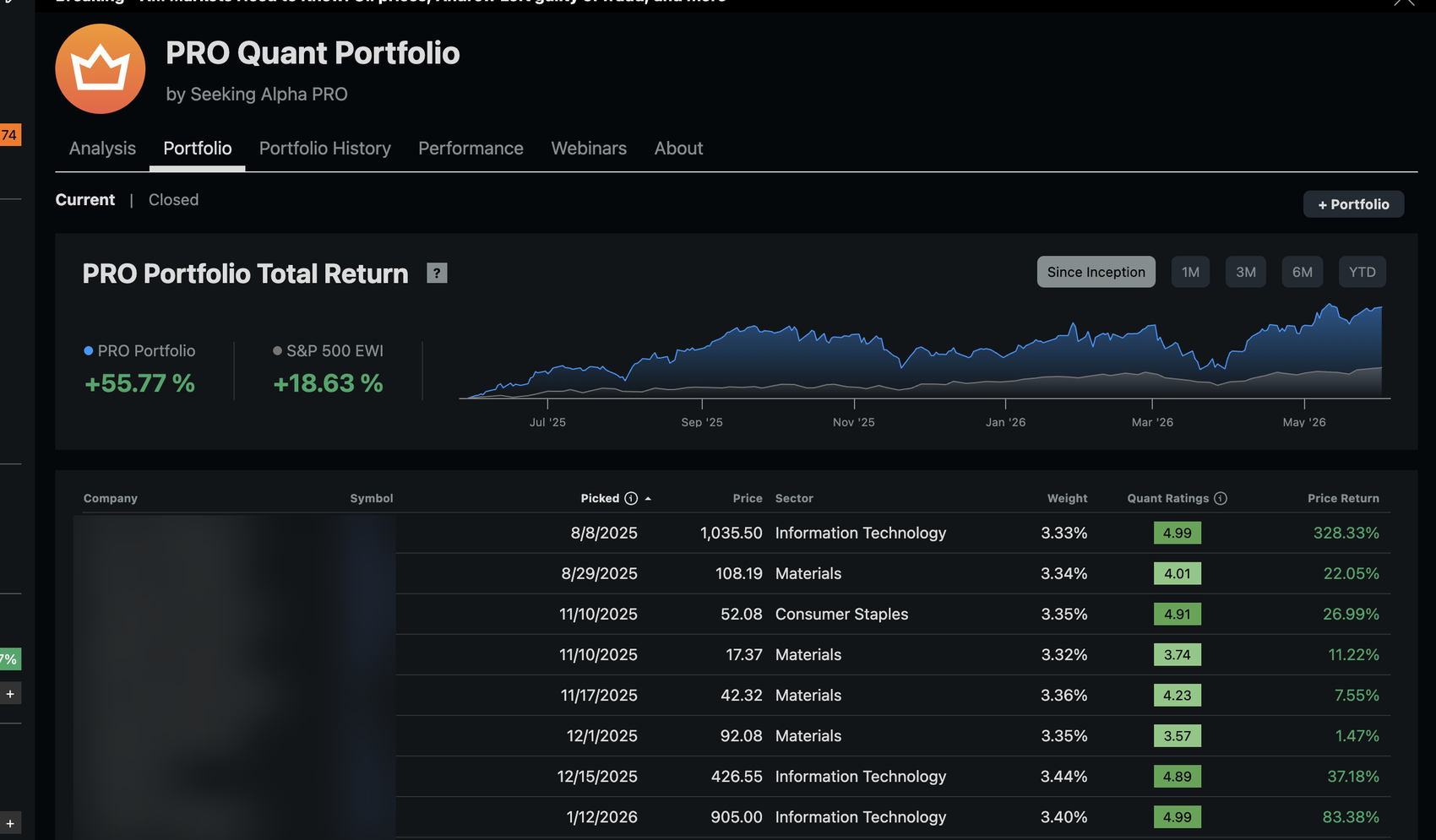Switch to the Portfolio History tab

tap(325, 149)
